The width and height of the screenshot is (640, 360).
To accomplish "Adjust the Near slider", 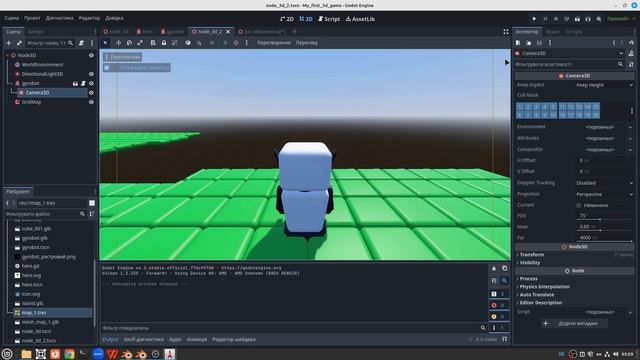I will coord(605,230).
